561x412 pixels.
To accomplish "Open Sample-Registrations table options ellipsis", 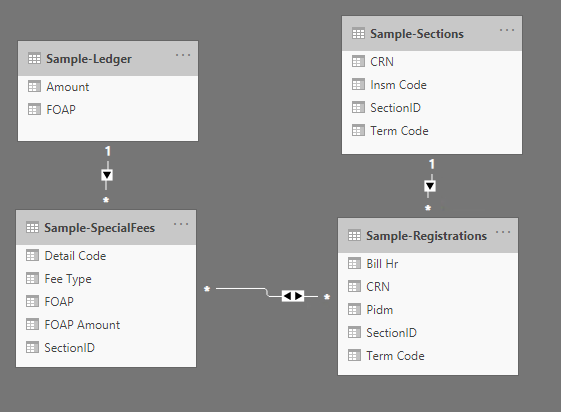I will click(x=503, y=232).
